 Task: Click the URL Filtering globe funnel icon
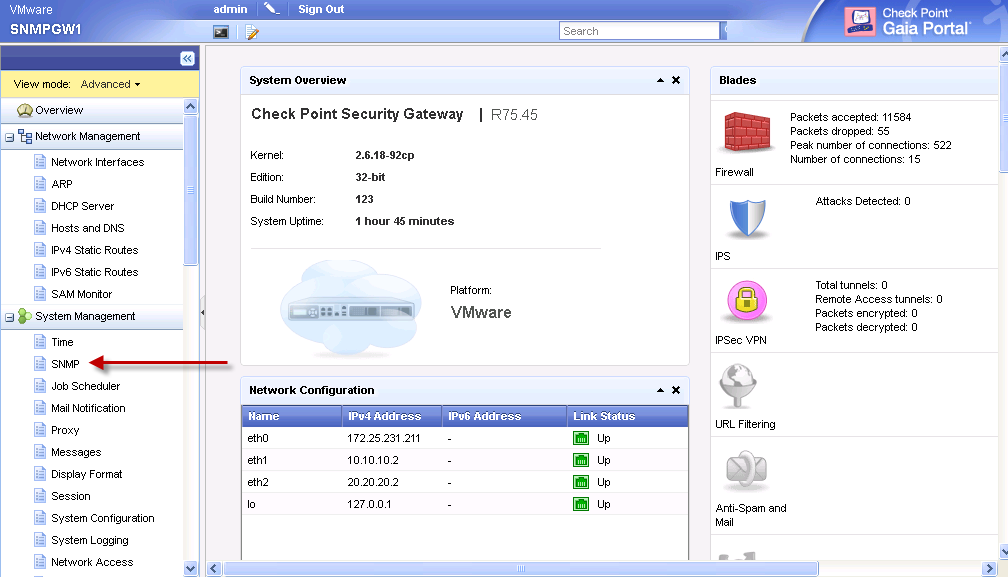[x=738, y=386]
